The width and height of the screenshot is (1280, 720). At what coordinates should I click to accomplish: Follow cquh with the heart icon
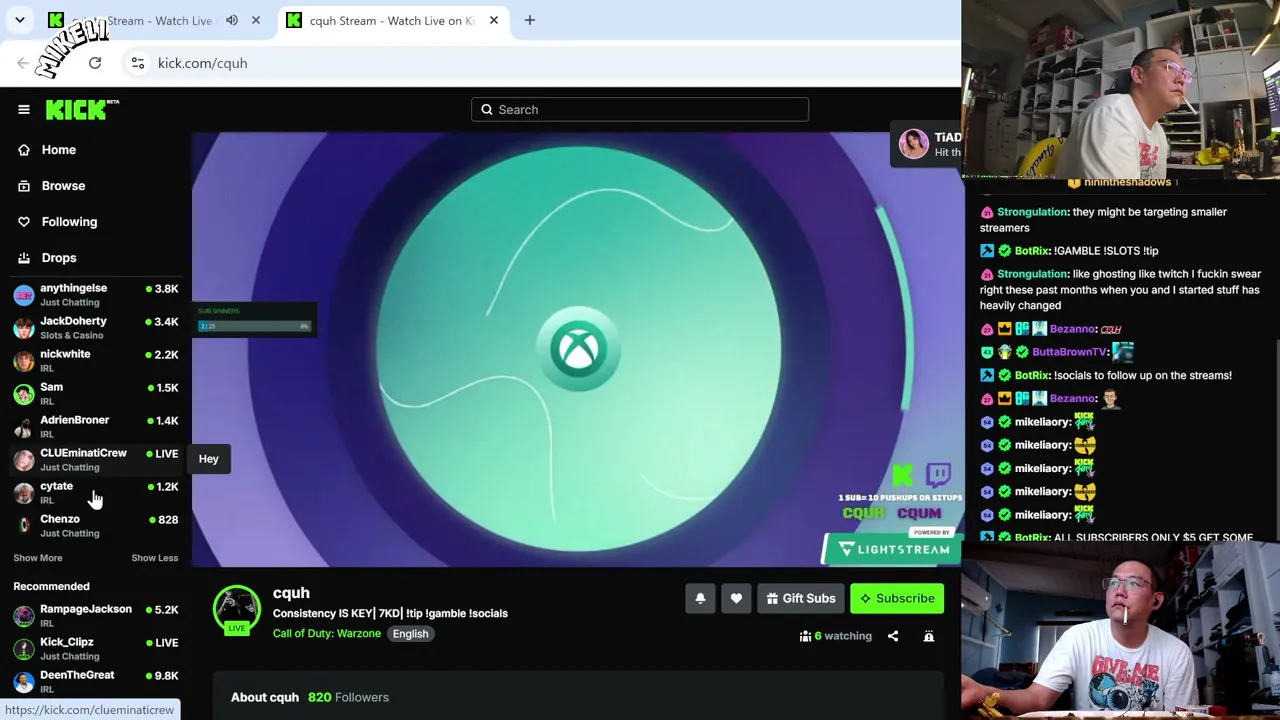[736, 599]
